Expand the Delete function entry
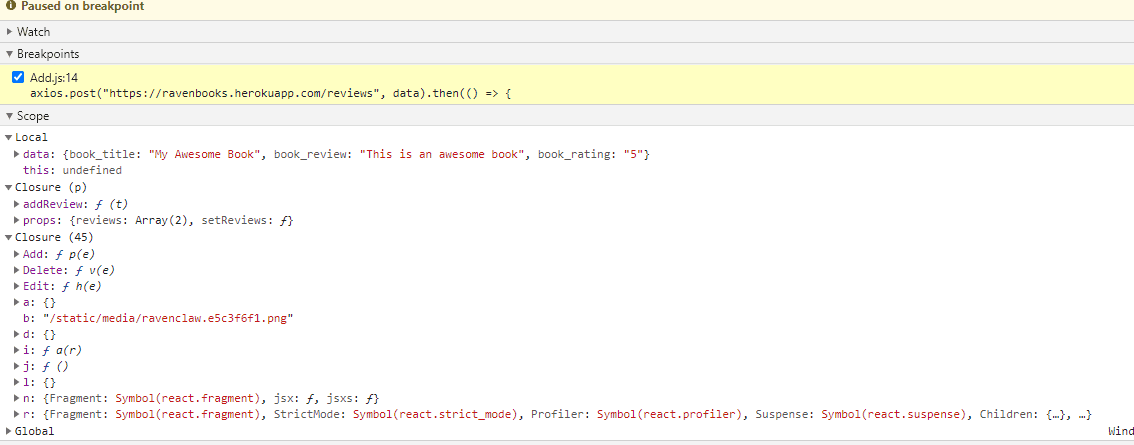1134x445 pixels. click(16, 270)
